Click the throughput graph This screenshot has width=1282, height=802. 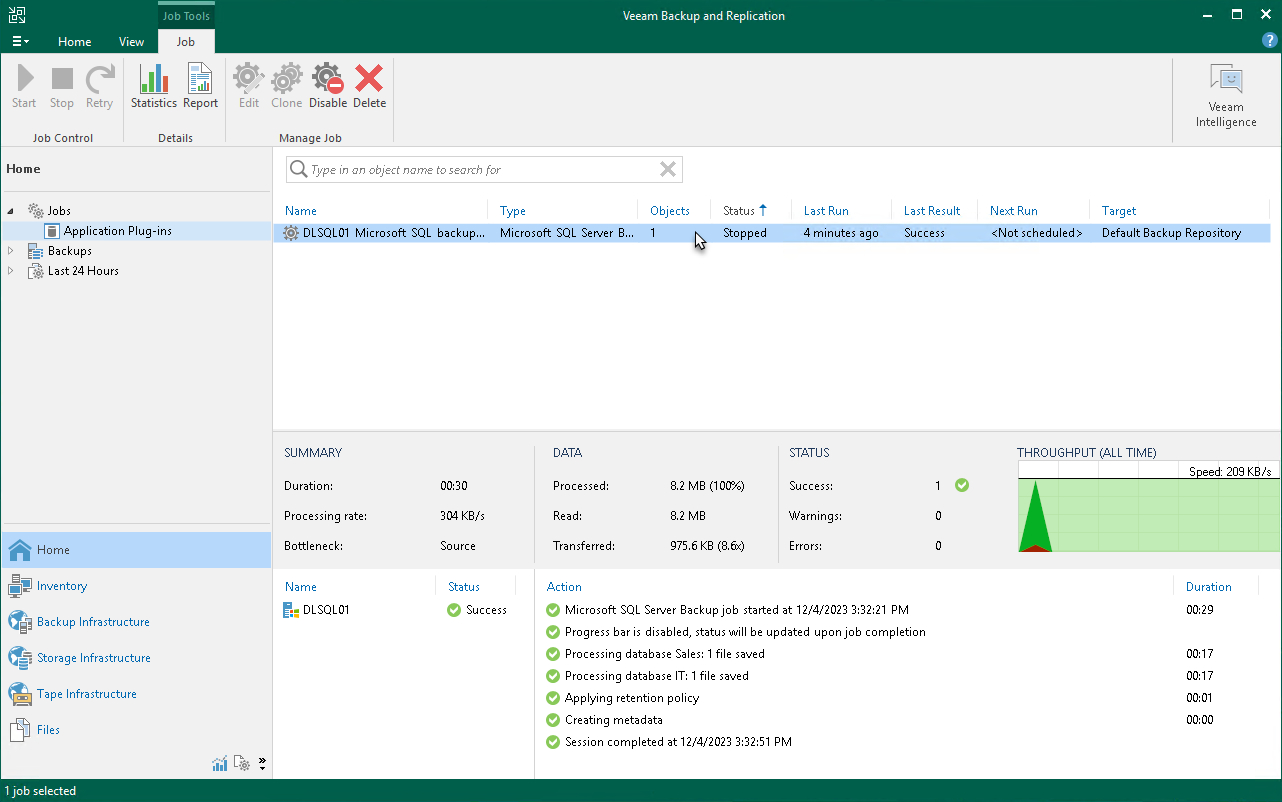tap(1148, 507)
